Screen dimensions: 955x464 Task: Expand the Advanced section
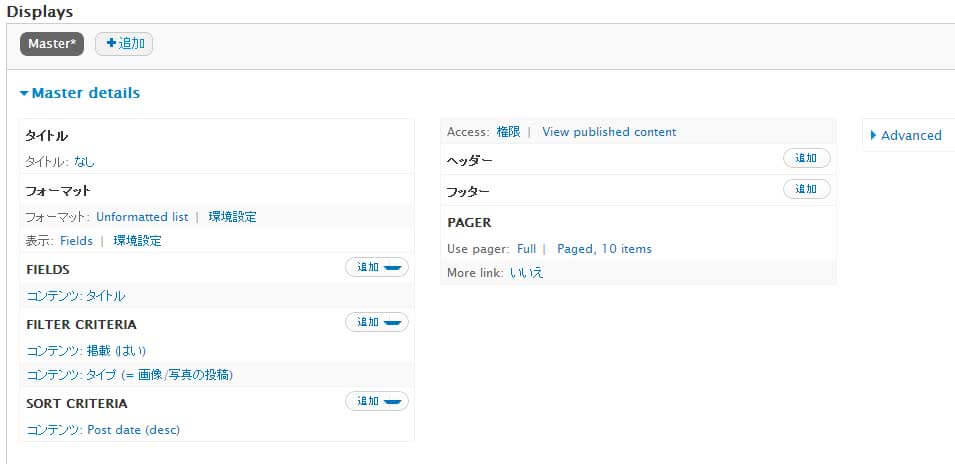[x=906, y=135]
